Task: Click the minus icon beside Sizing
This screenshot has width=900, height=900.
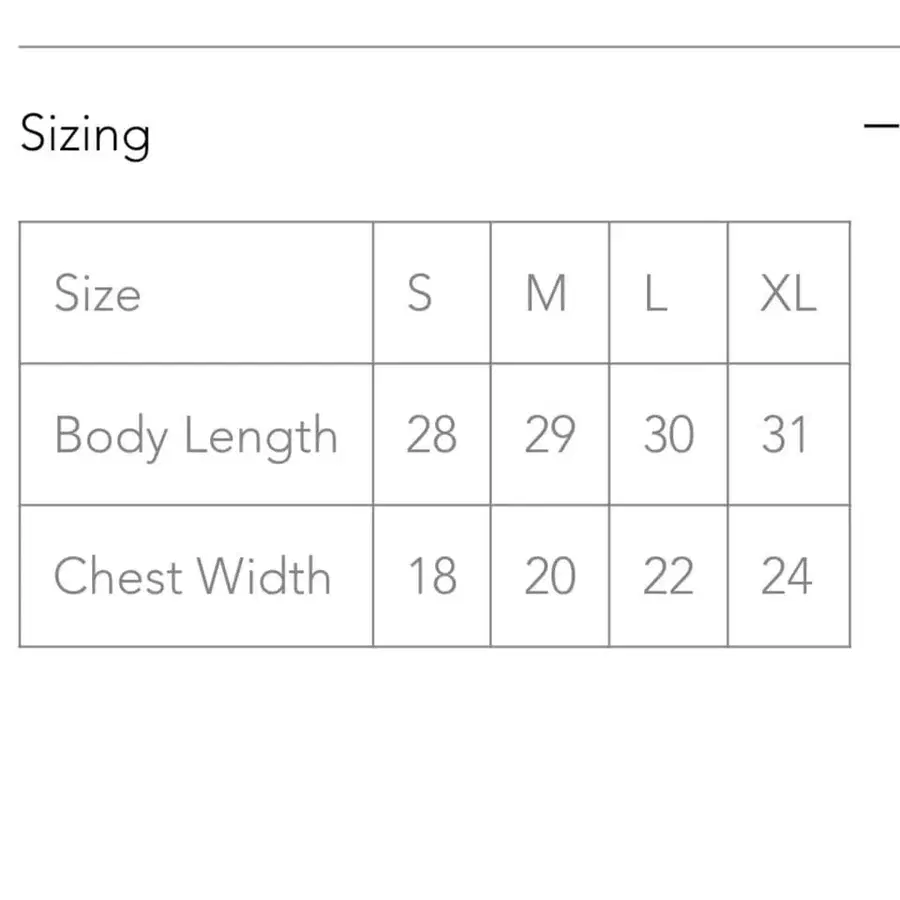Action: click(881, 128)
